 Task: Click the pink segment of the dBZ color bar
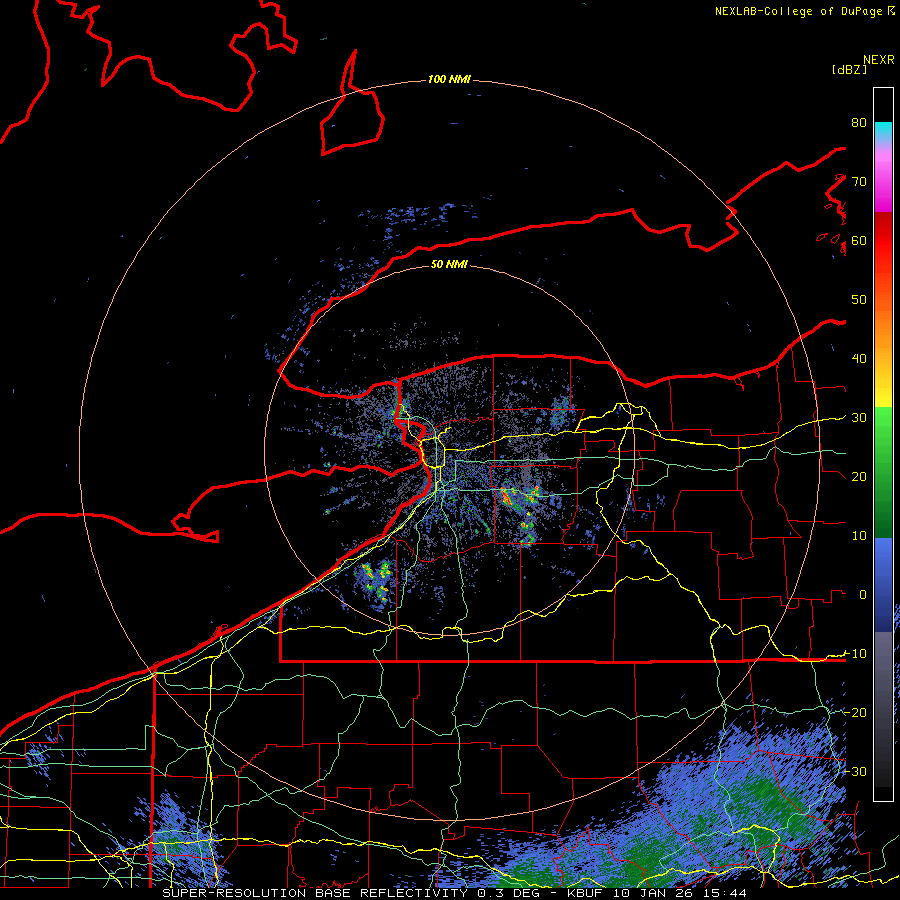(x=883, y=178)
